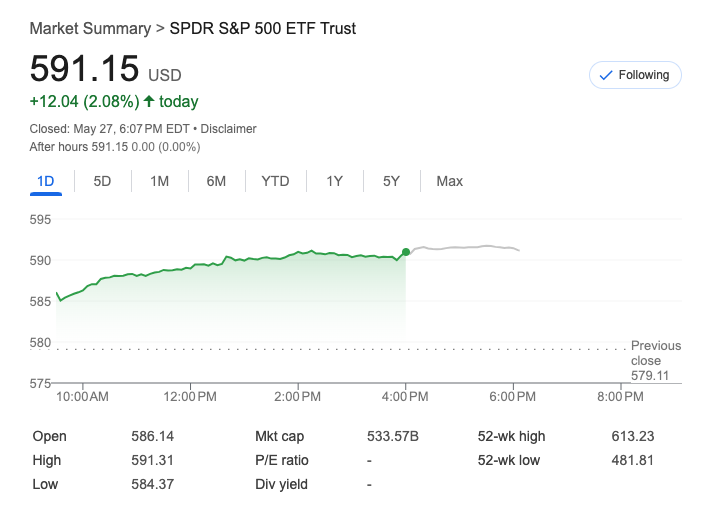
Task: Click the gray after-hours line on chart
Action: pos(470,247)
